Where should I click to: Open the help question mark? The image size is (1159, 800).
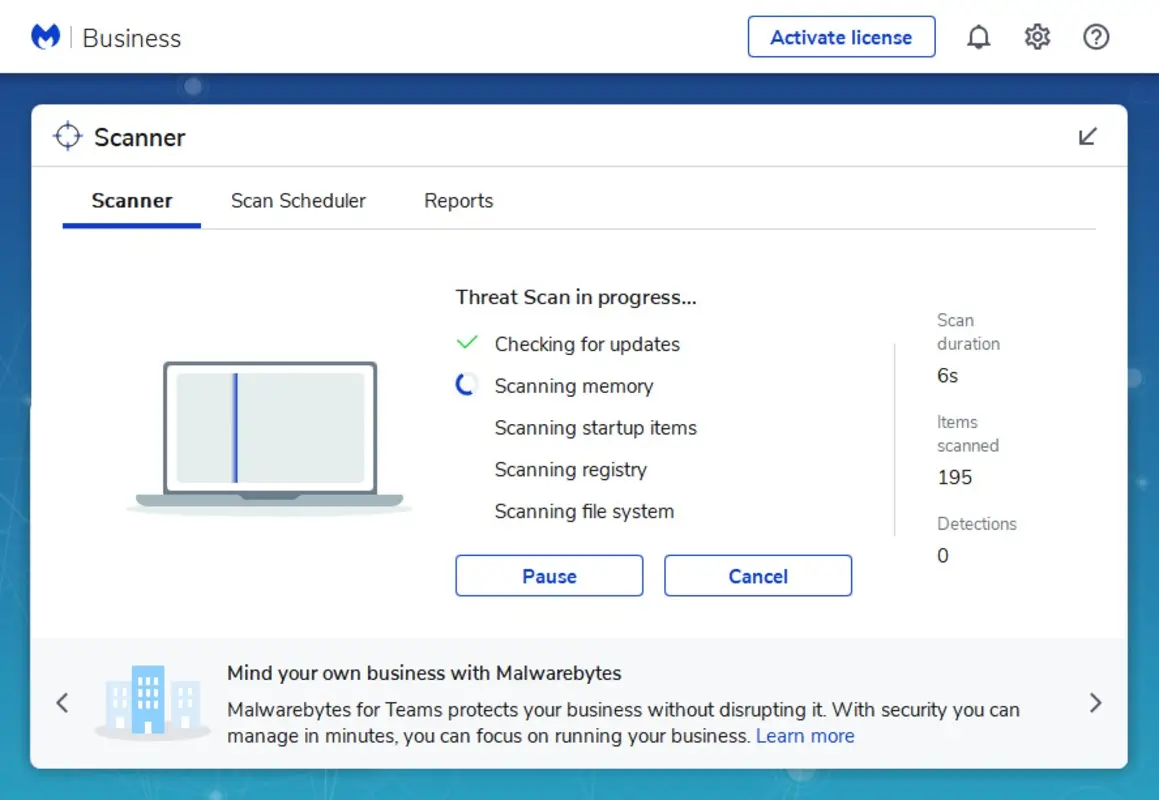click(x=1095, y=37)
